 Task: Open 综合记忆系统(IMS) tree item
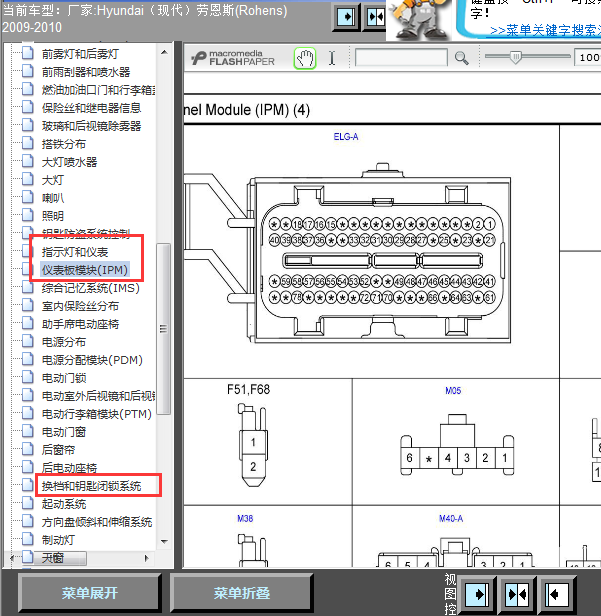(91, 288)
